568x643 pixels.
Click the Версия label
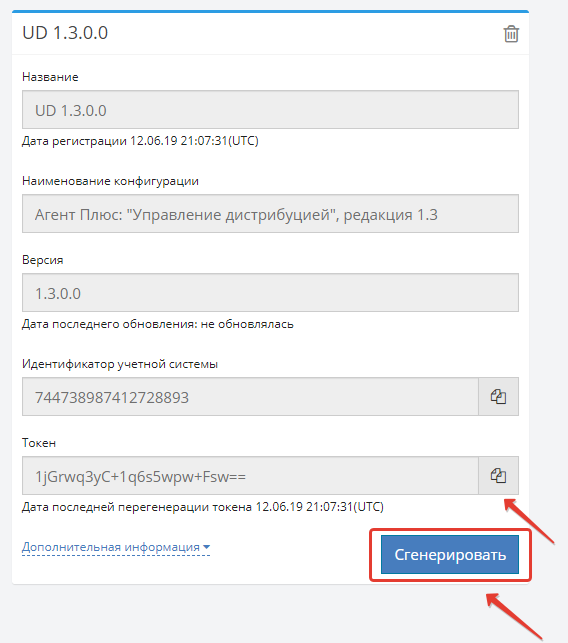click(x=43, y=260)
